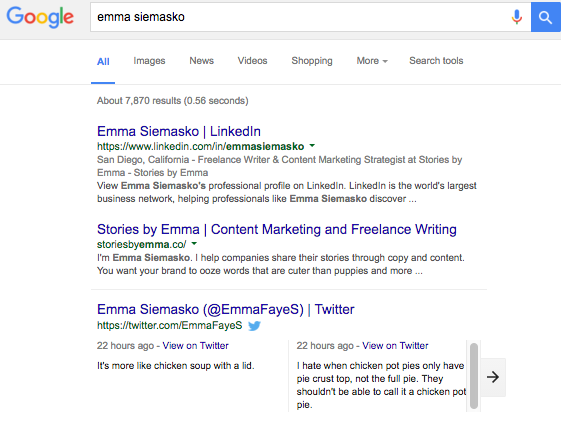The height and width of the screenshot is (423, 561).
Task: Open the Emma Siemasko Twitter result
Action: [225, 309]
